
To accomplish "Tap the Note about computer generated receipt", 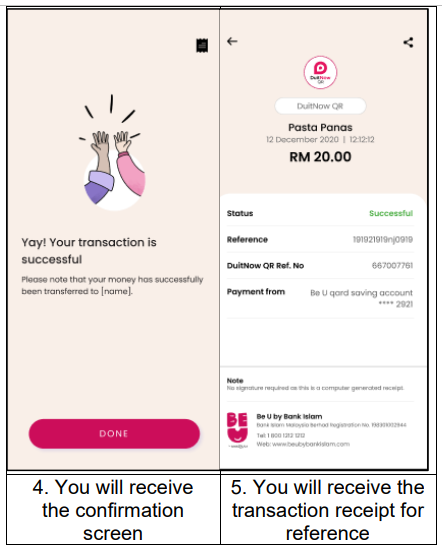I will coord(315,384).
